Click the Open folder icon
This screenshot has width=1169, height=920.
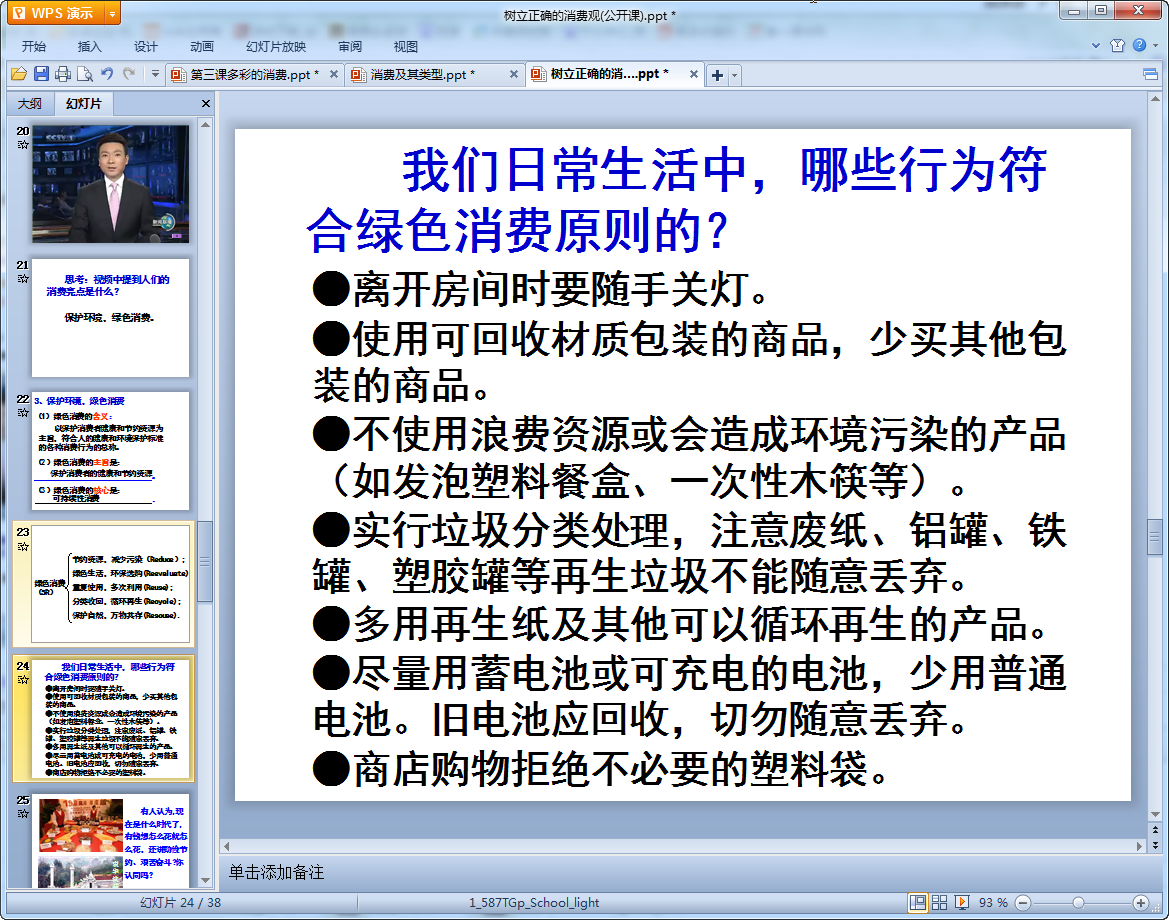click(18, 74)
